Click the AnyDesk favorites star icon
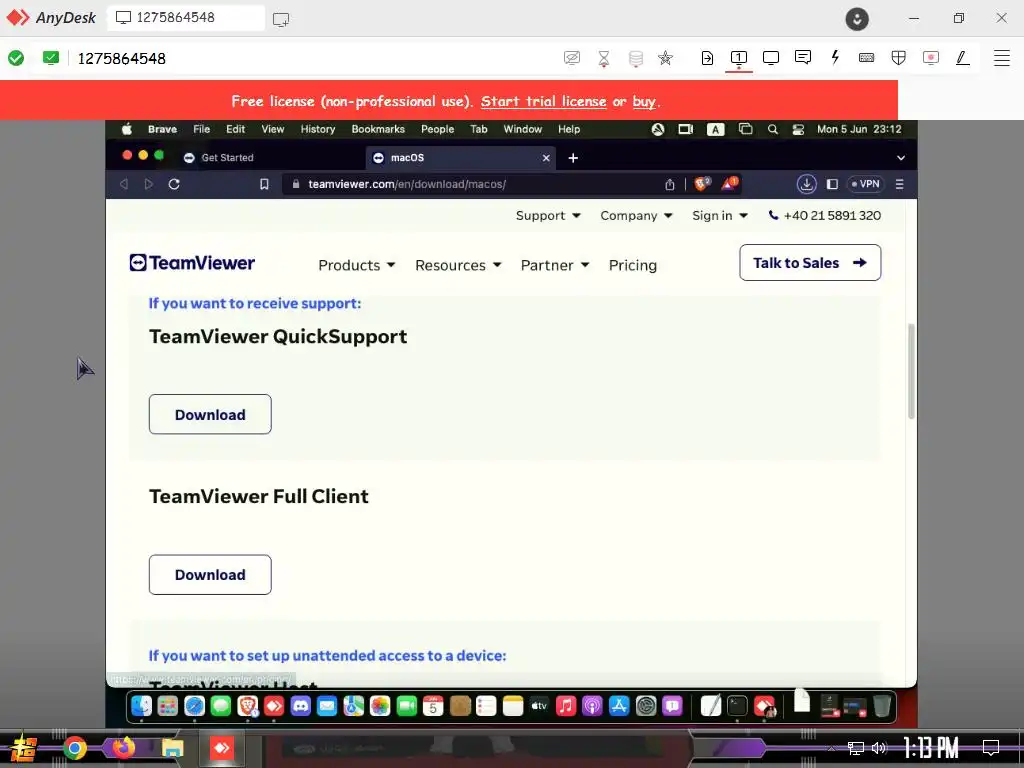 coord(665,57)
